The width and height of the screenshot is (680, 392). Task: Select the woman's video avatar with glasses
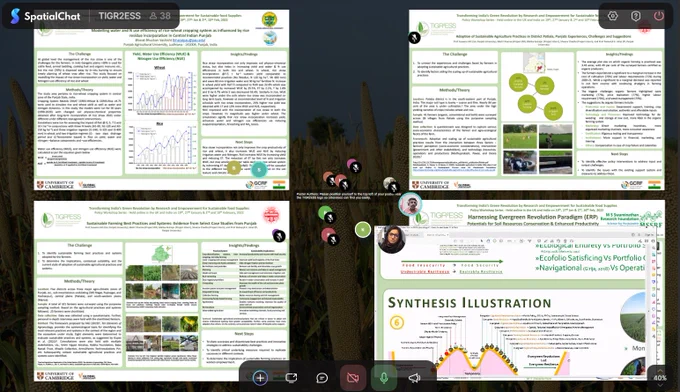coord(392,239)
